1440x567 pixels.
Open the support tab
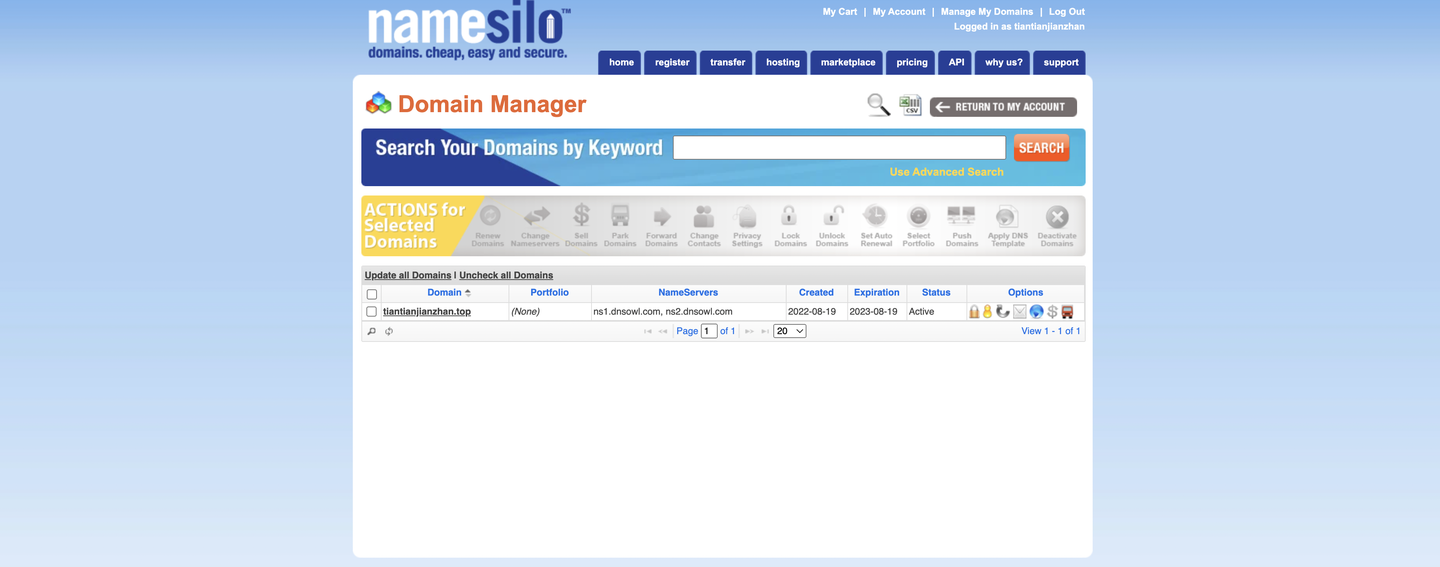pos(1060,63)
